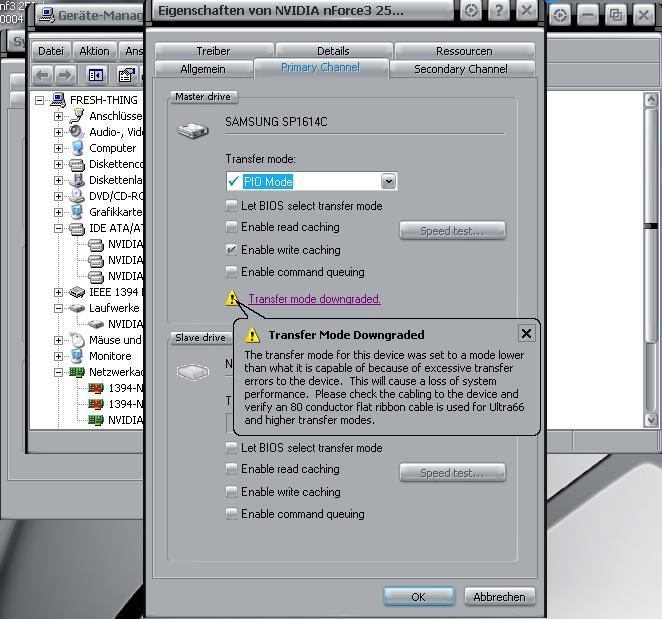Disable write caching for master drive
Viewport: 662px width, 619px height.
tap(231, 250)
